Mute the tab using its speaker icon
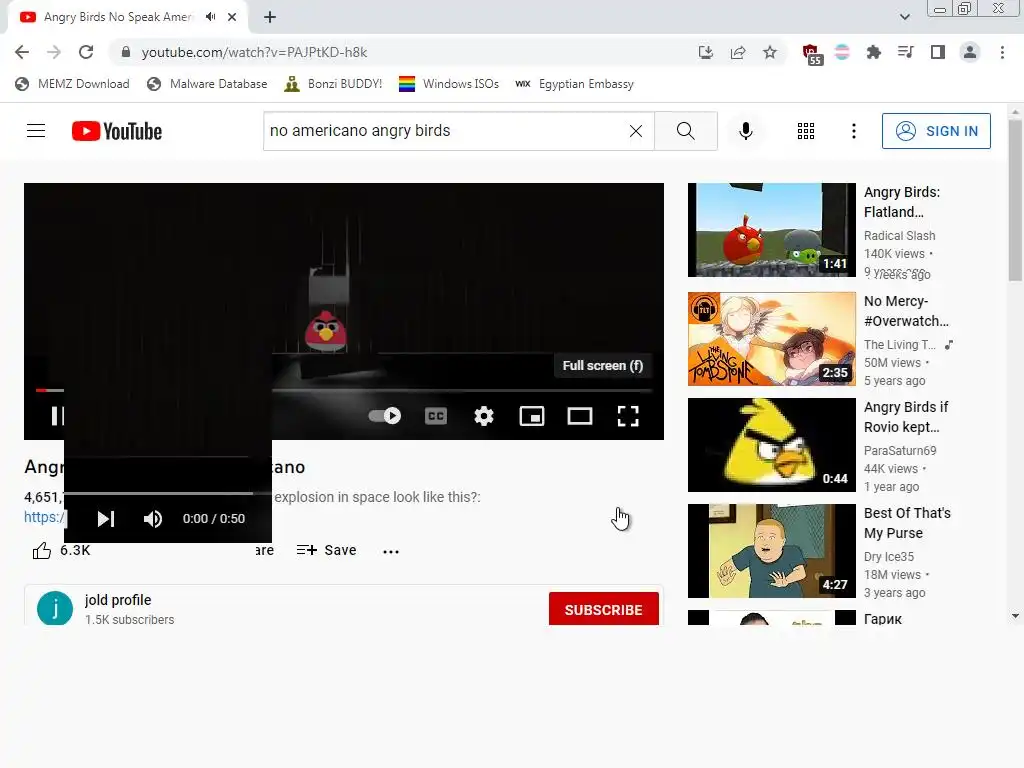The image size is (1024, 768). coord(210,17)
